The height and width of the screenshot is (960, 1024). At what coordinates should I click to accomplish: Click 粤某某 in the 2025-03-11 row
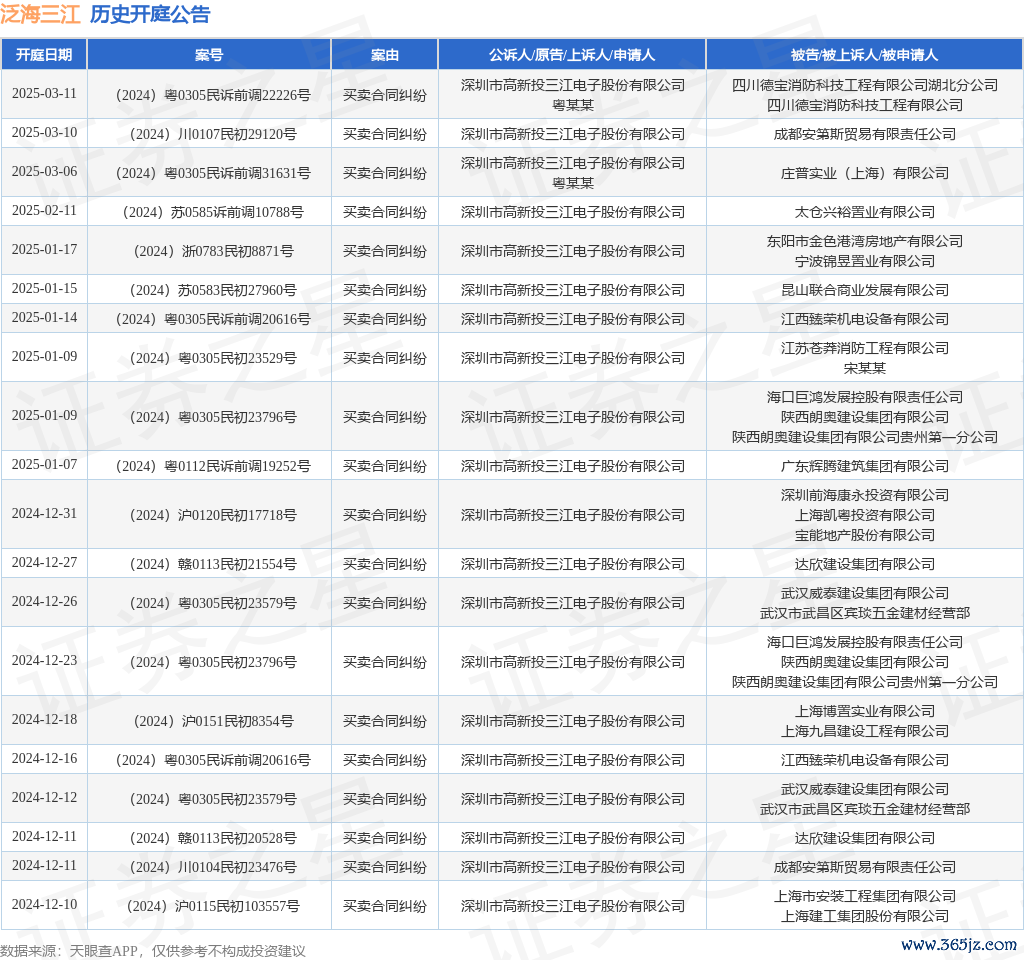click(x=573, y=105)
